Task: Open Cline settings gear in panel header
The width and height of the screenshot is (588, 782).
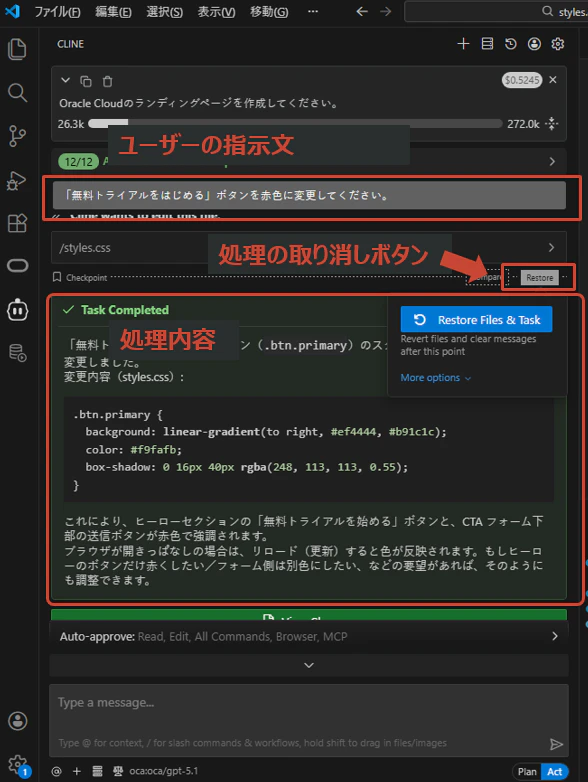Action: pyautogui.click(x=558, y=44)
